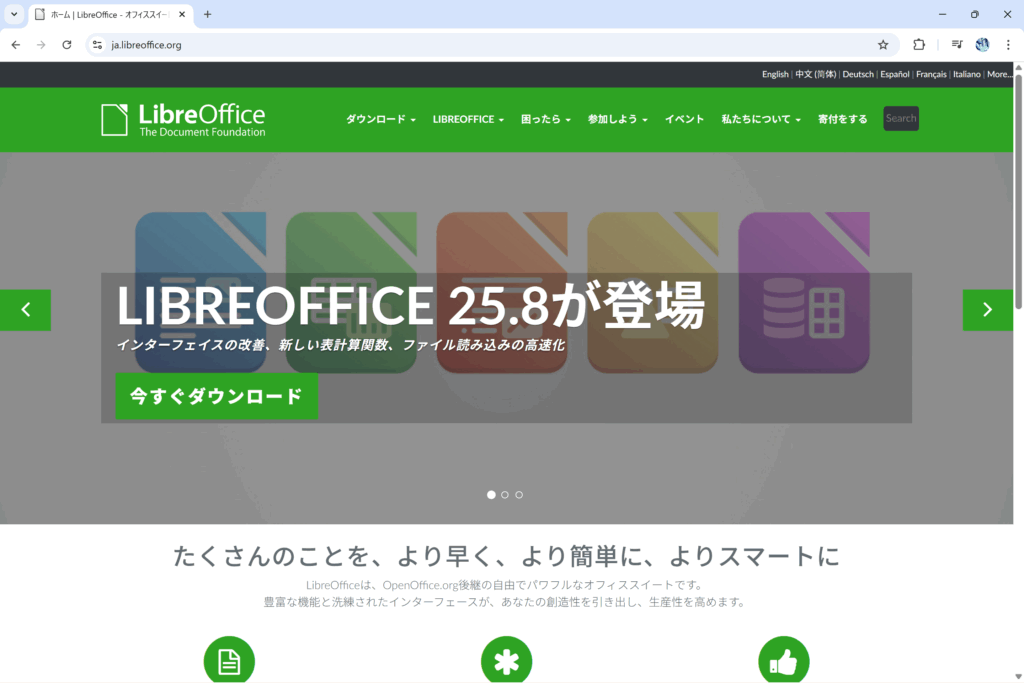Open the 私たちについて dropdown menu
The image size is (1024, 683).
pos(761,119)
